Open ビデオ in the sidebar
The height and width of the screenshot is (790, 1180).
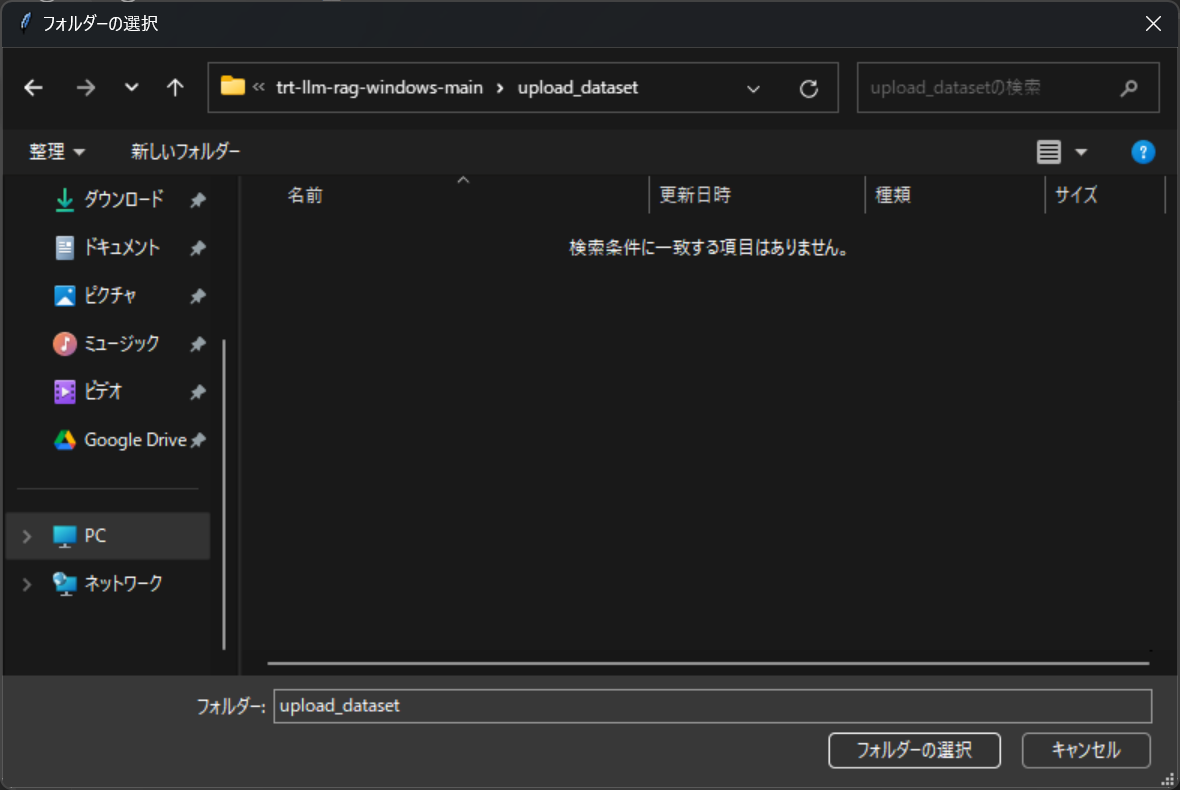tap(102, 391)
